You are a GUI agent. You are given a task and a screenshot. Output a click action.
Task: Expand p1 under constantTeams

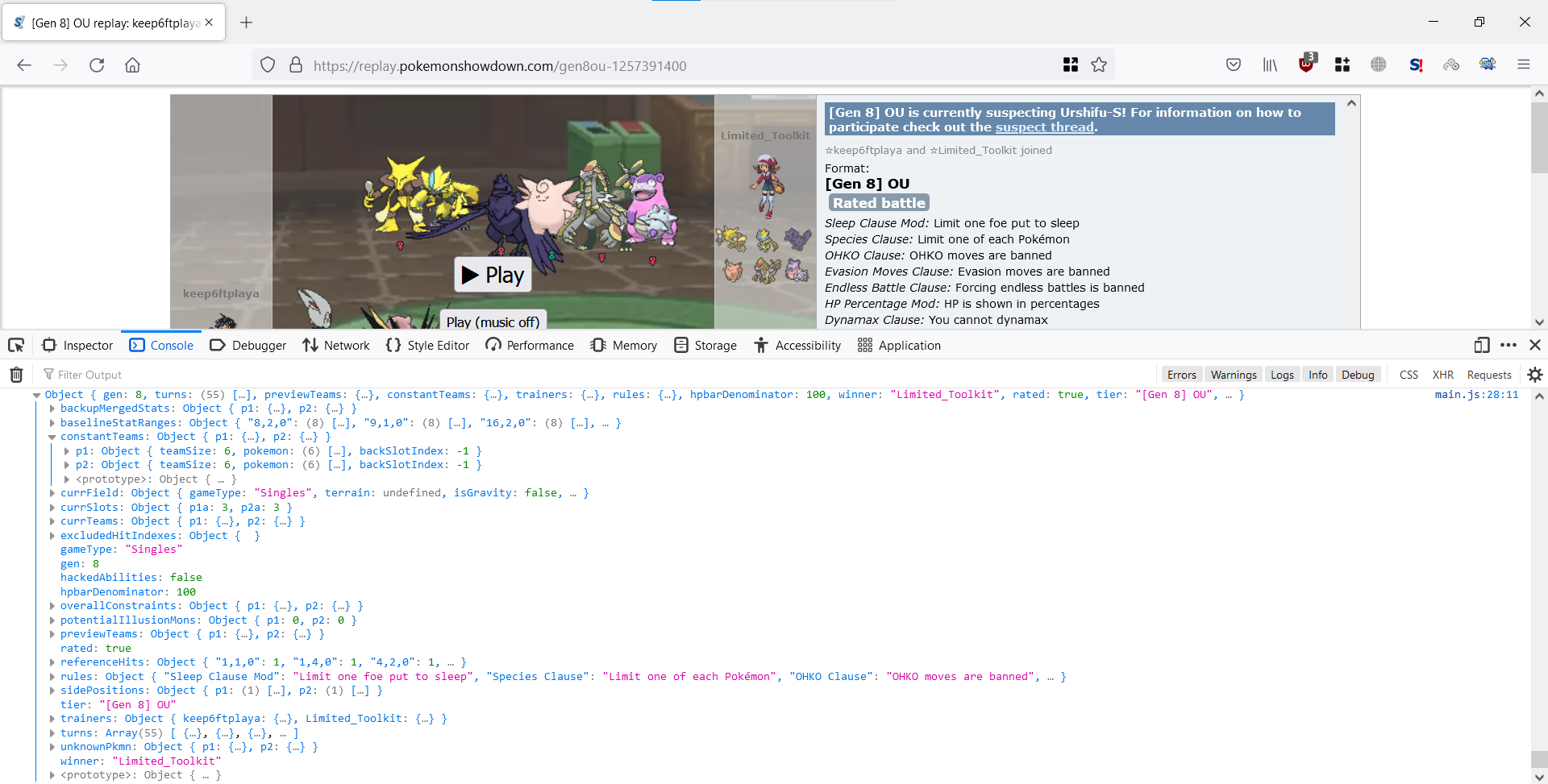click(x=68, y=451)
